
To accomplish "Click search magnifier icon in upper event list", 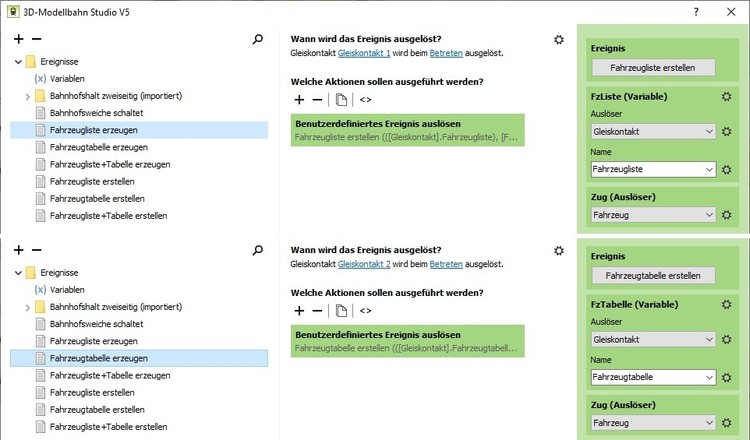I will pos(258,40).
